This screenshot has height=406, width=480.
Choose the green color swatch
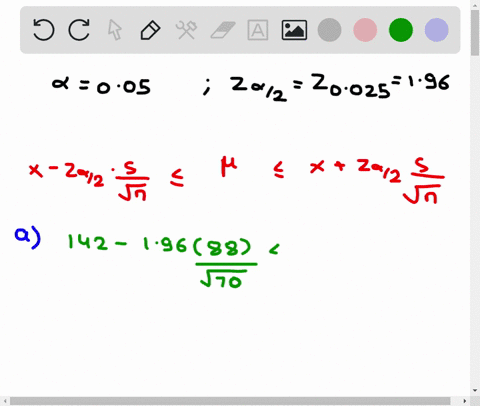[x=401, y=30]
